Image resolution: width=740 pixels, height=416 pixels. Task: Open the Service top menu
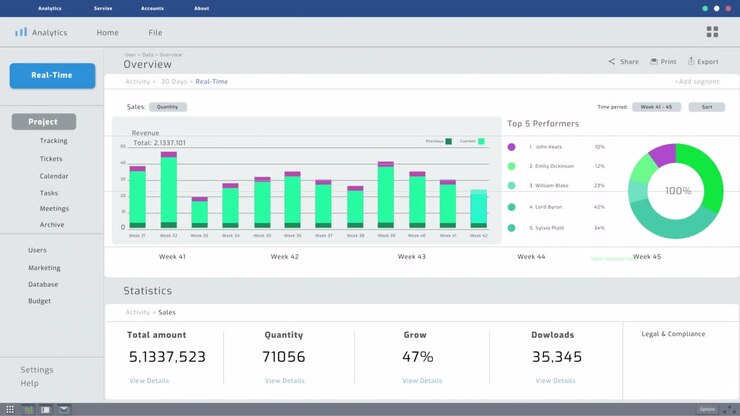click(103, 8)
